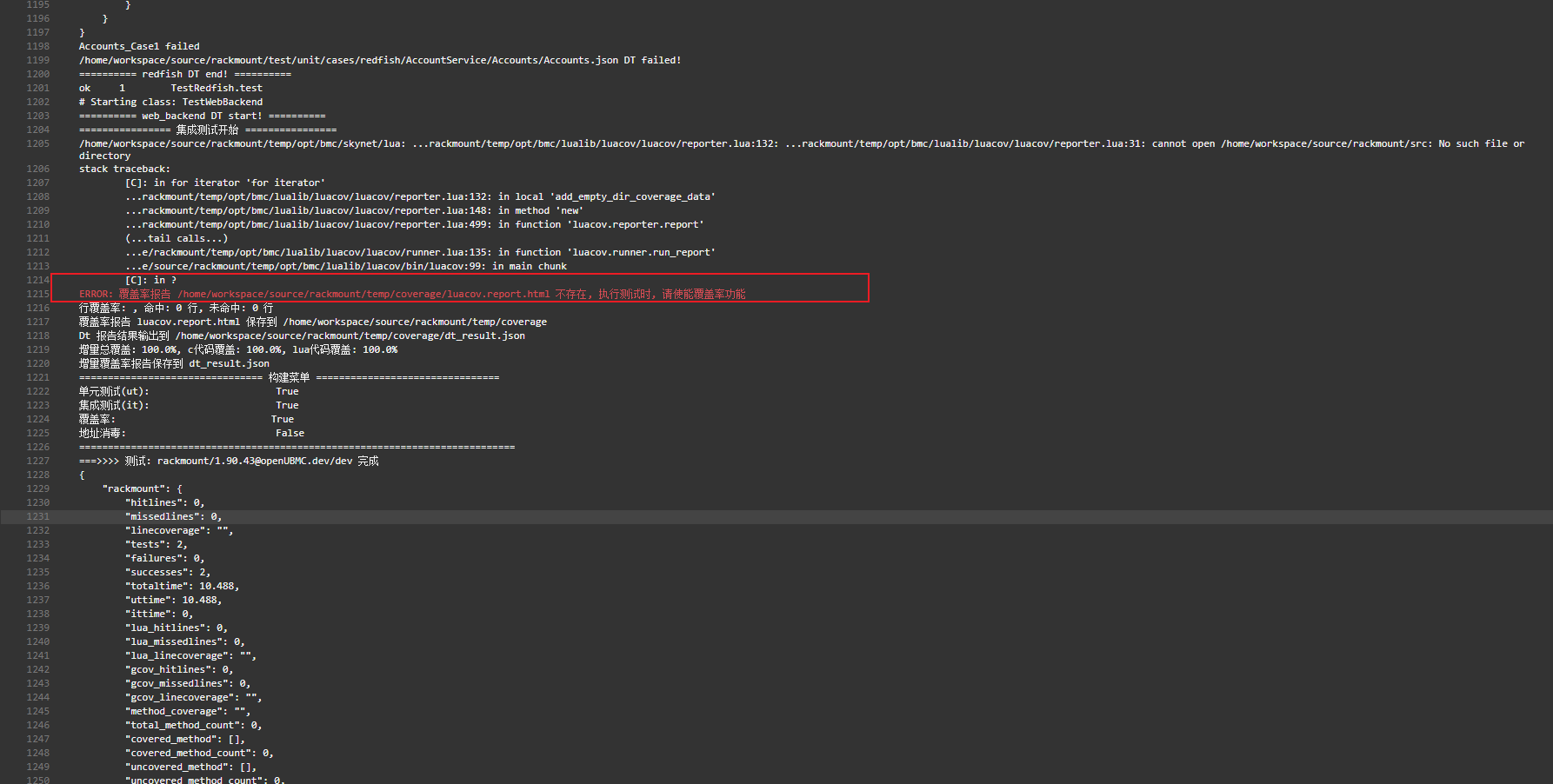Click the 'redfish DT end!' separator line
The height and width of the screenshot is (784, 1553).
point(184,74)
